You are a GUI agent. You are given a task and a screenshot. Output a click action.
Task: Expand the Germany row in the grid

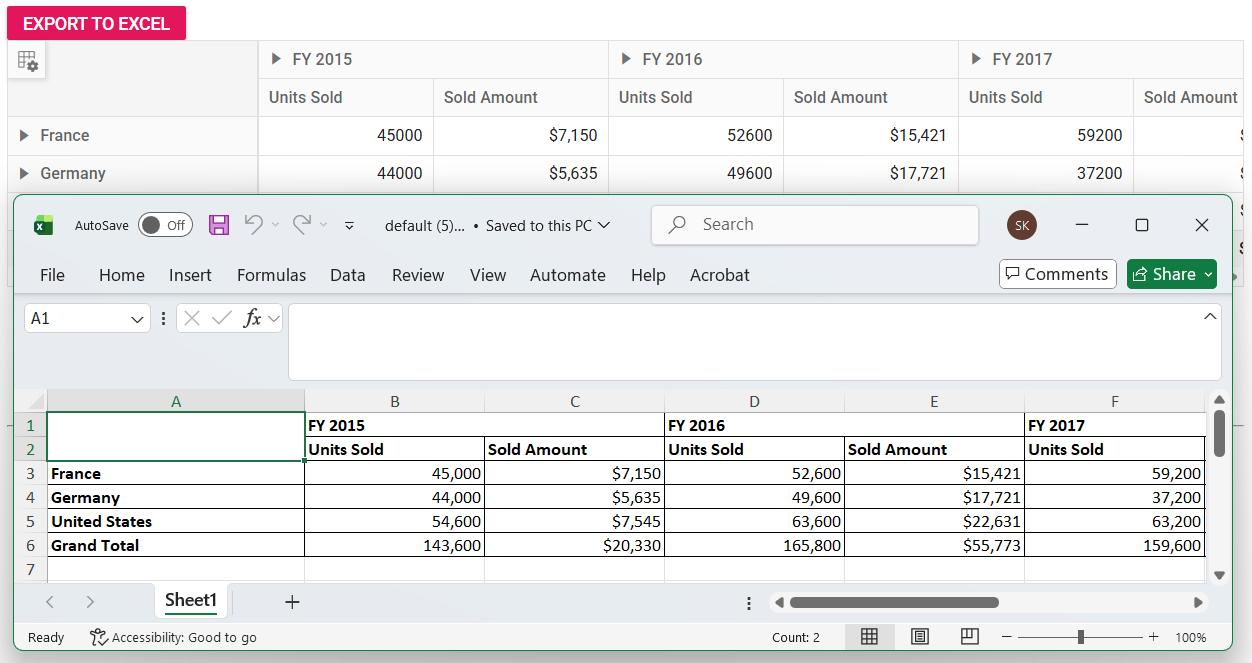tap(24, 174)
